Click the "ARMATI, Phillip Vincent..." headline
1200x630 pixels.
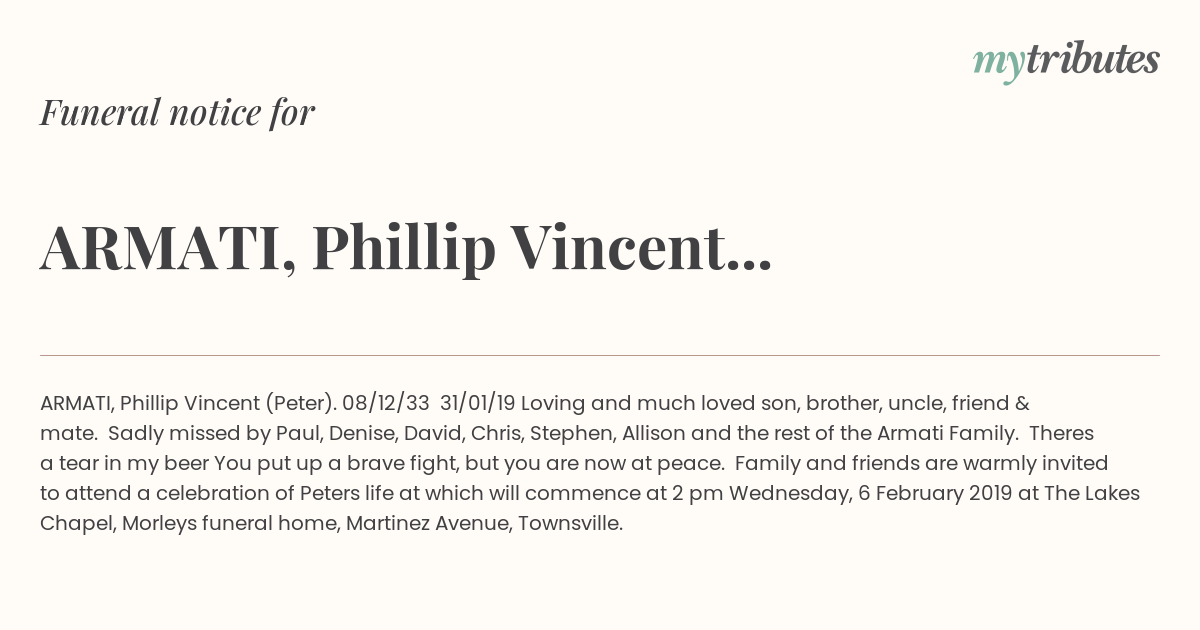406,248
